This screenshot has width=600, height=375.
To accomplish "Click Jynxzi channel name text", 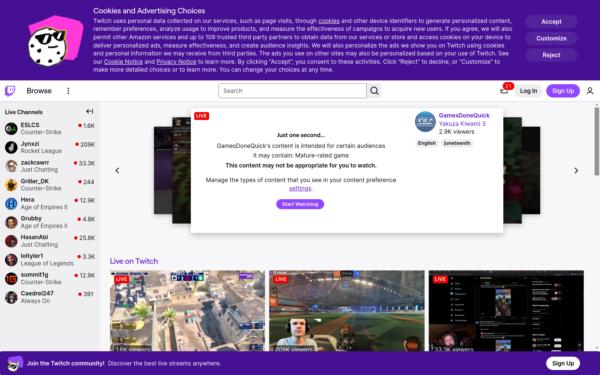I will coord(30,143).
